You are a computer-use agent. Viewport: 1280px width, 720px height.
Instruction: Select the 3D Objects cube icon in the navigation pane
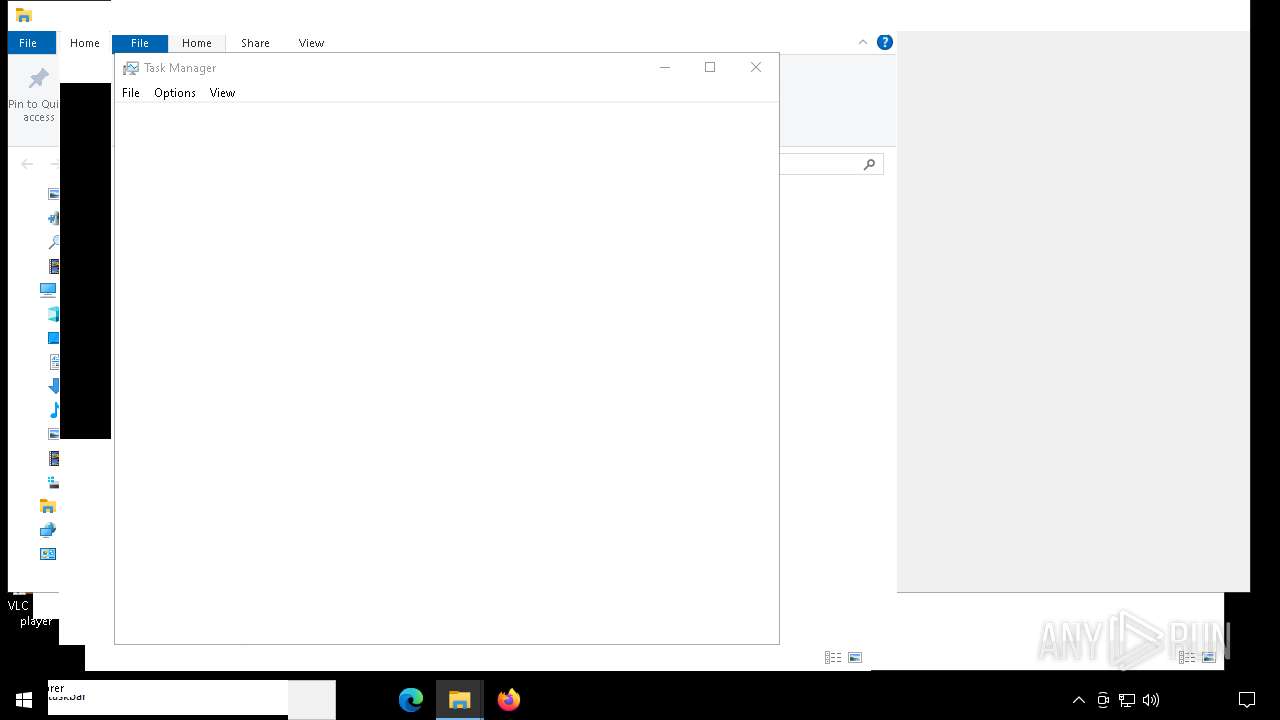54,314
